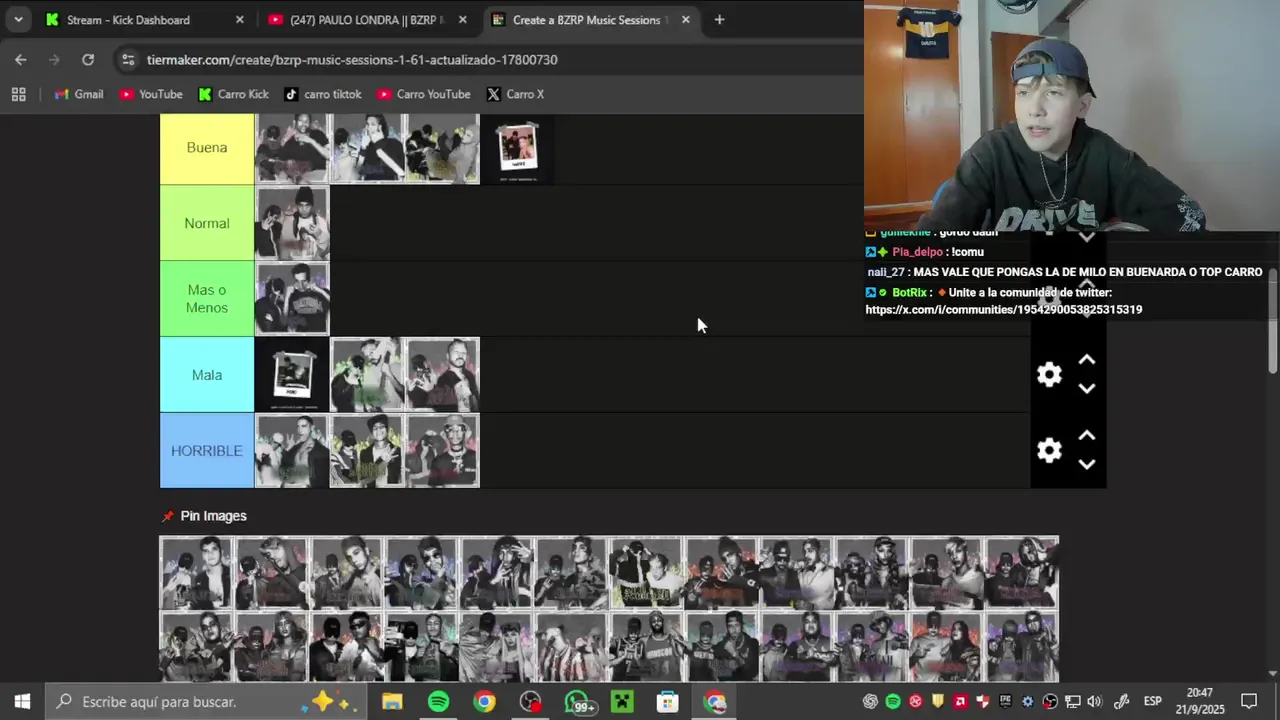The width and height of the screenshot is (1280, 720).
Task: Click the browser back arrow
Action: pos(21,60)
